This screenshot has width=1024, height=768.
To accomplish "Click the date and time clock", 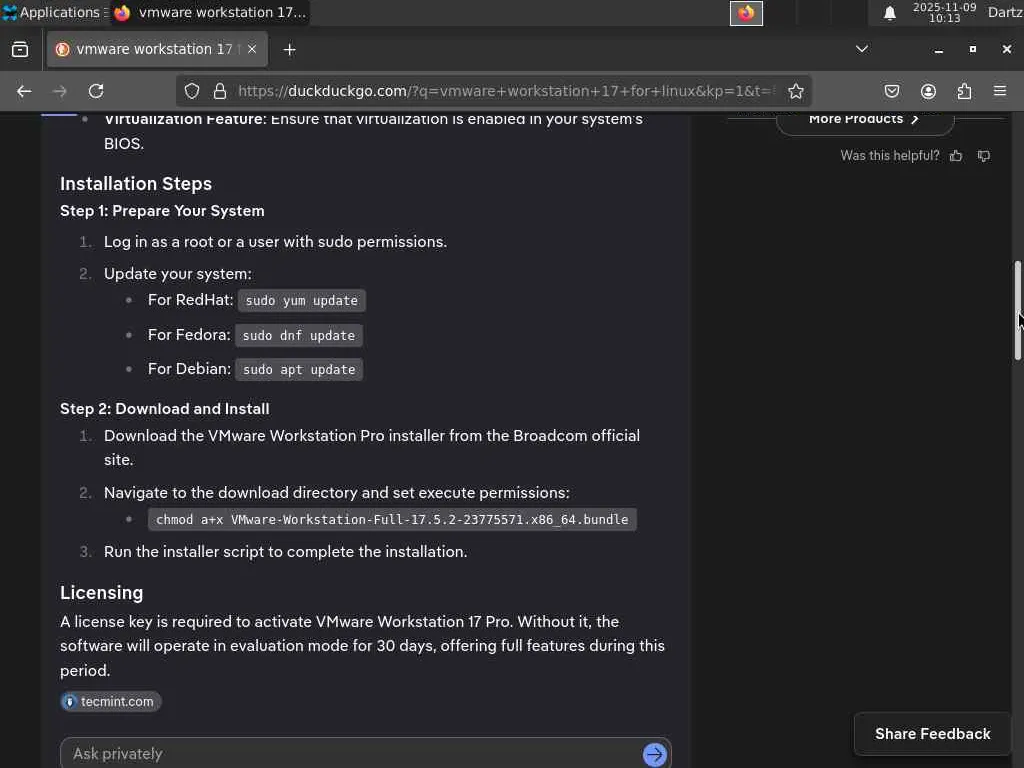I will coord(944,12).
